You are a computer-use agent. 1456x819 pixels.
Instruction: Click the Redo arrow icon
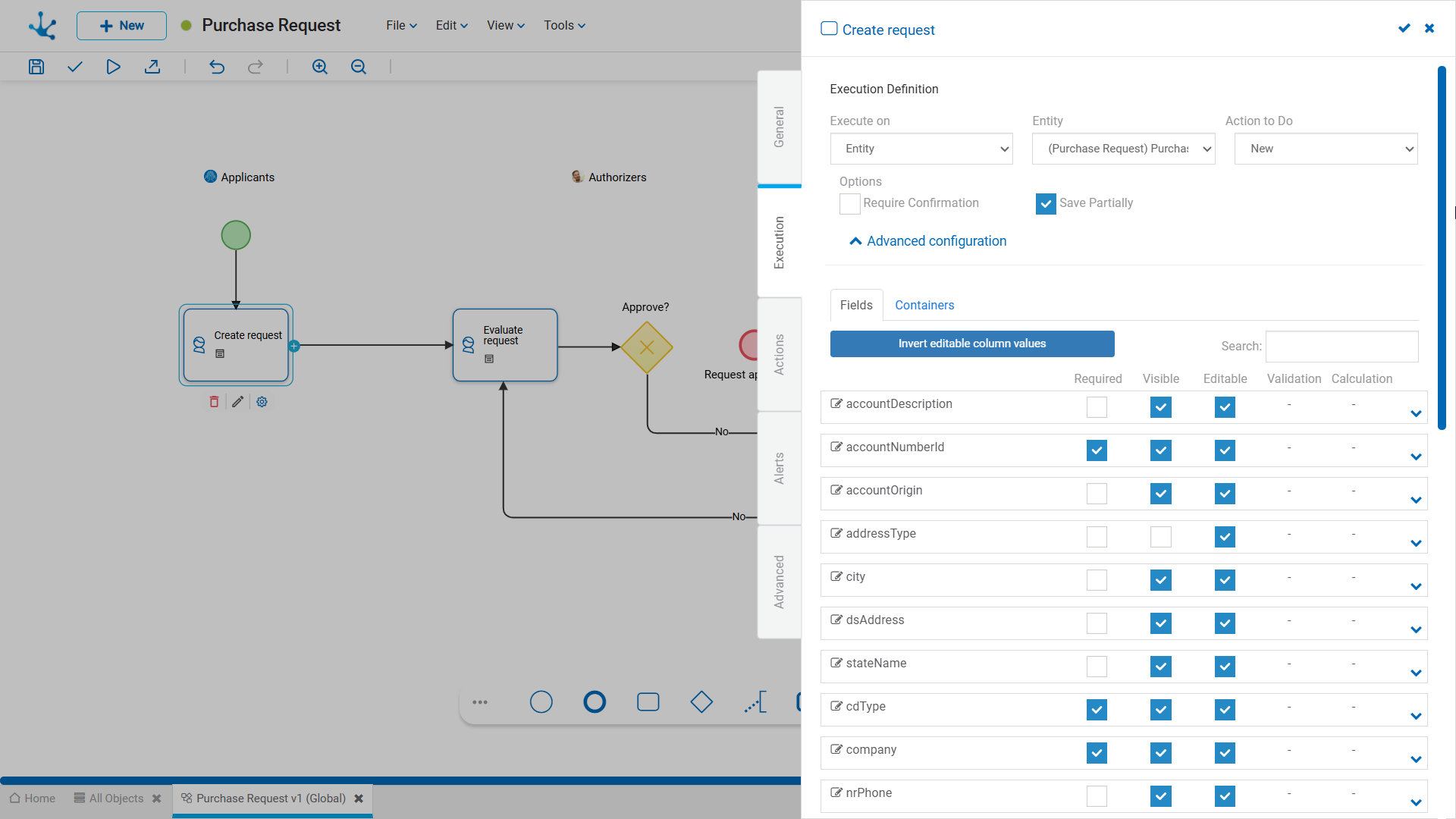pos(256,67)
